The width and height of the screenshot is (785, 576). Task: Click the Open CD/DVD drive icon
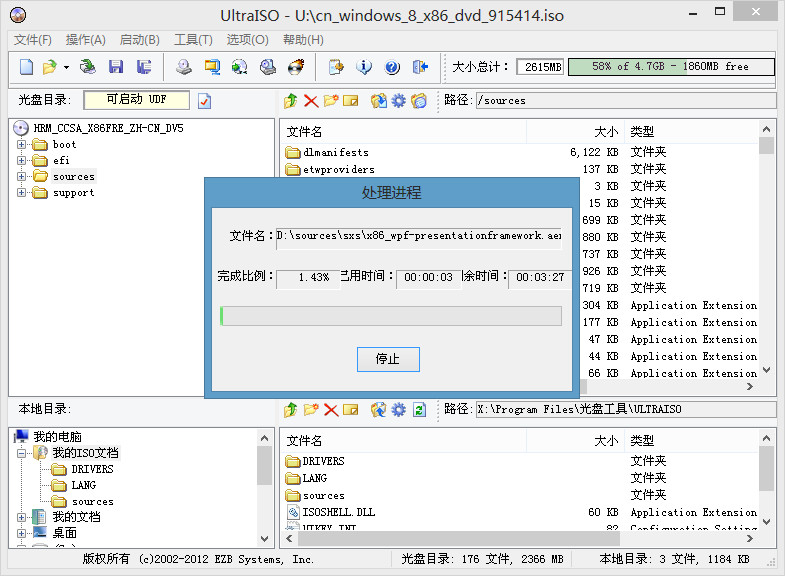point(88,67)
